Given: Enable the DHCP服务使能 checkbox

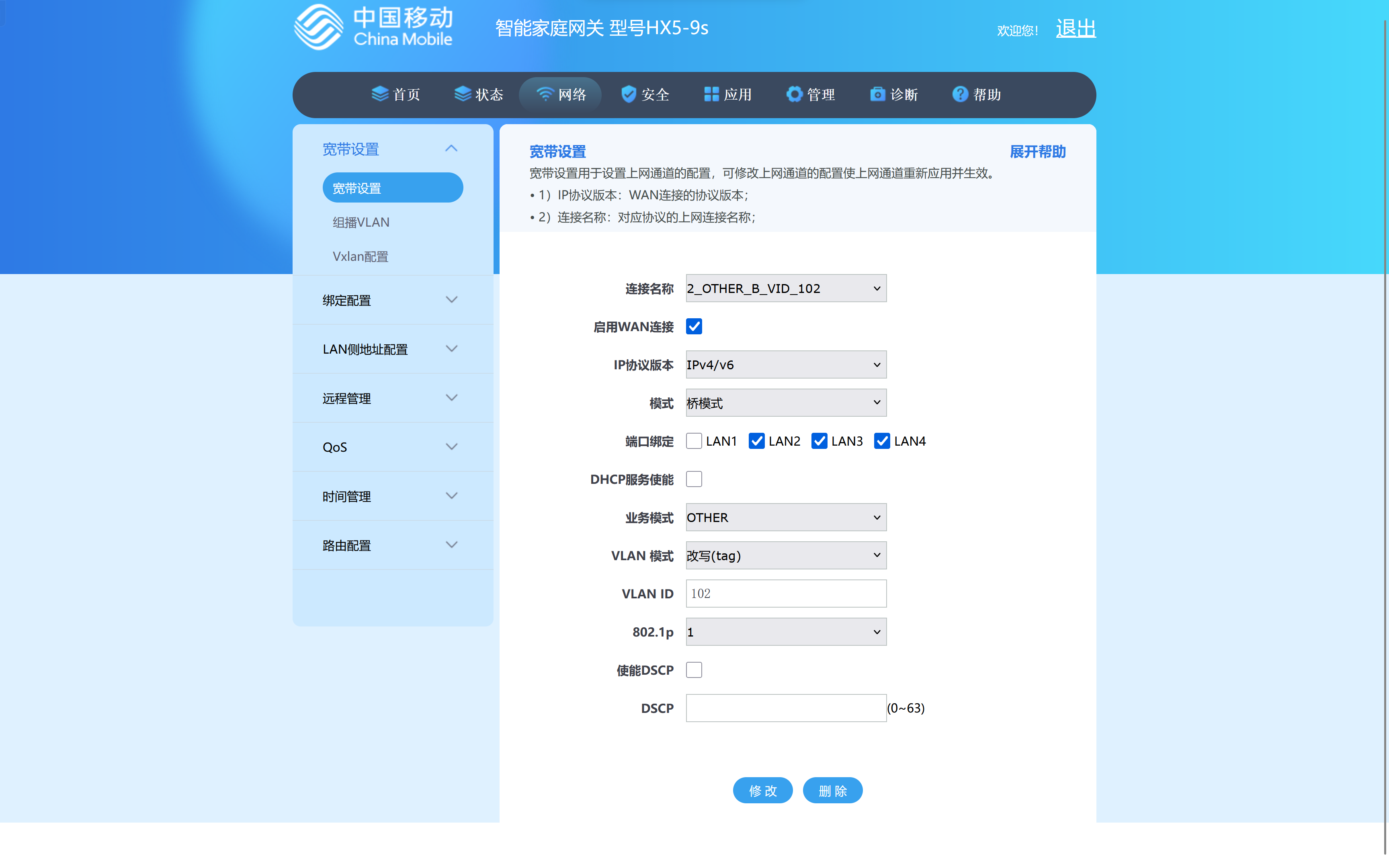Looking at the screenshot, I should [694, 479].
